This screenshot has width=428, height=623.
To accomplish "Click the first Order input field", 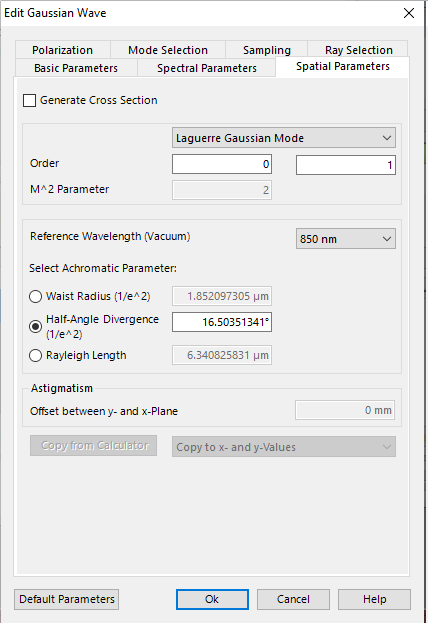I will coord(222,164).
